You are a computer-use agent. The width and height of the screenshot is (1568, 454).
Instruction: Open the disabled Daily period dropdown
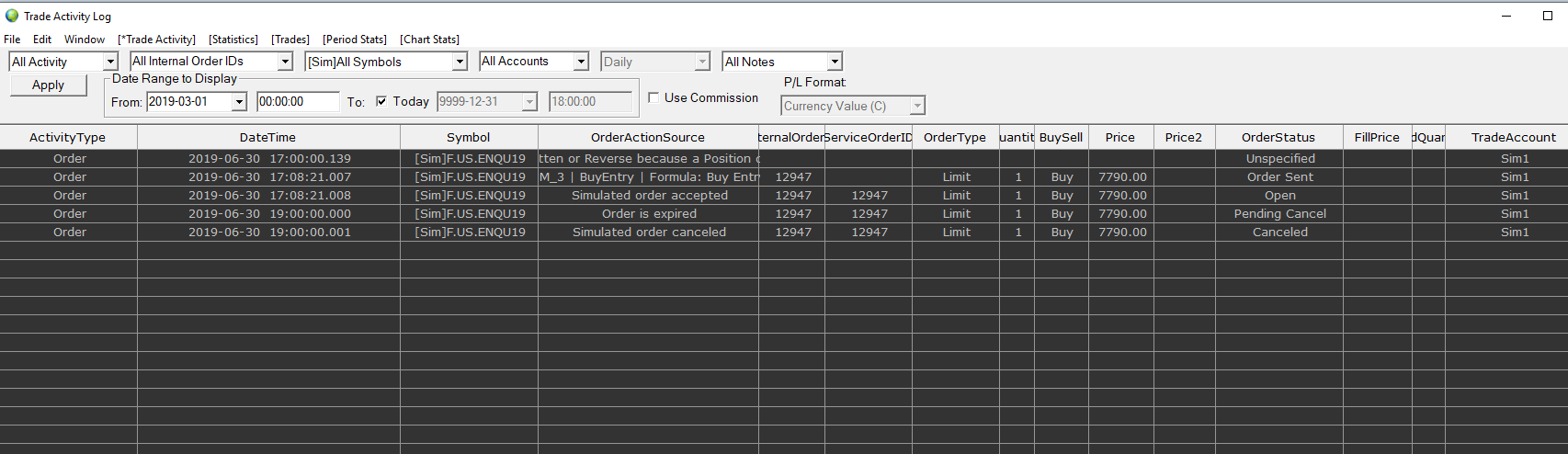pos(702,62)
